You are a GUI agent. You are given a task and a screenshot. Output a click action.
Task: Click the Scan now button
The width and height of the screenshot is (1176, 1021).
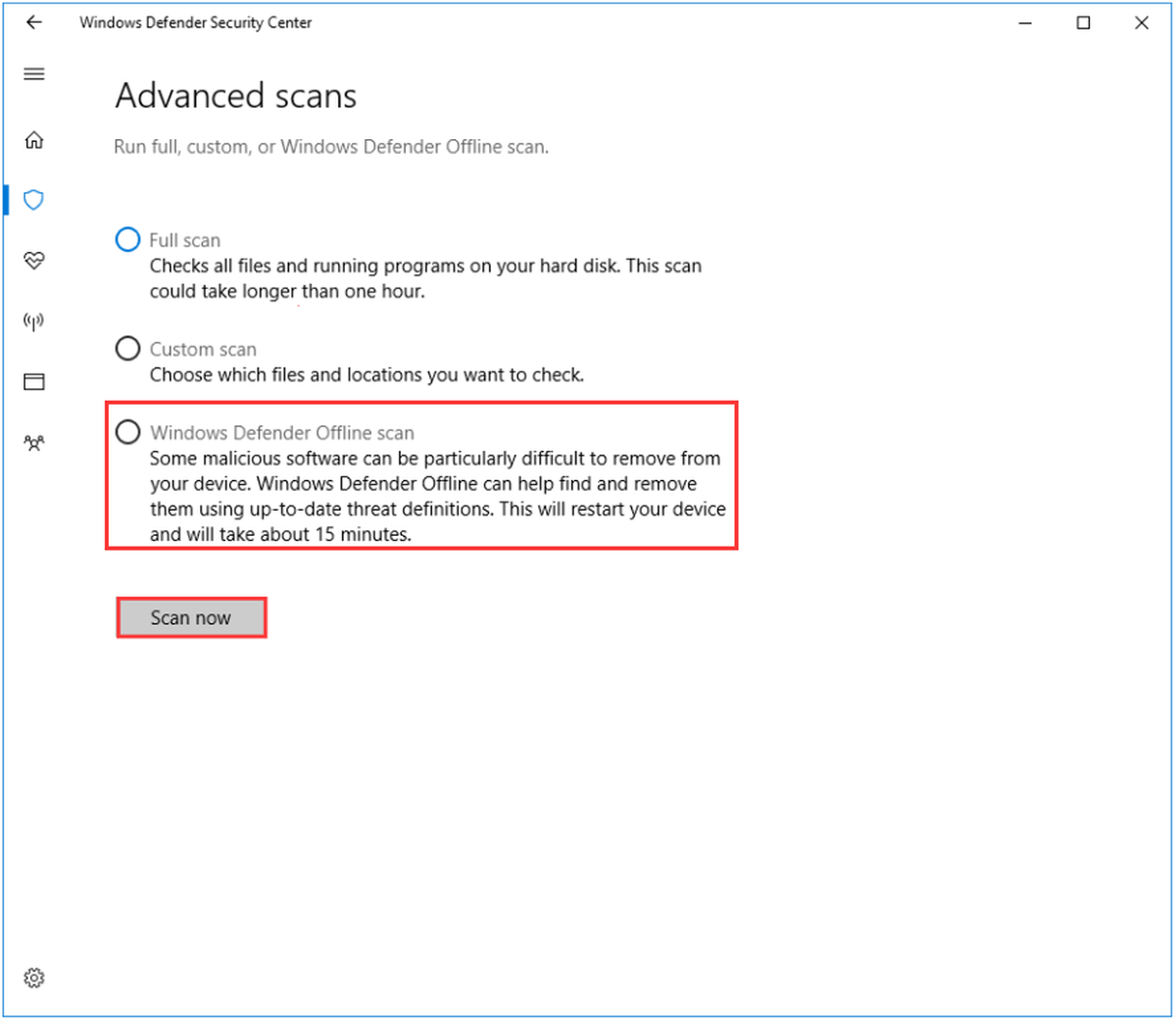191,618
